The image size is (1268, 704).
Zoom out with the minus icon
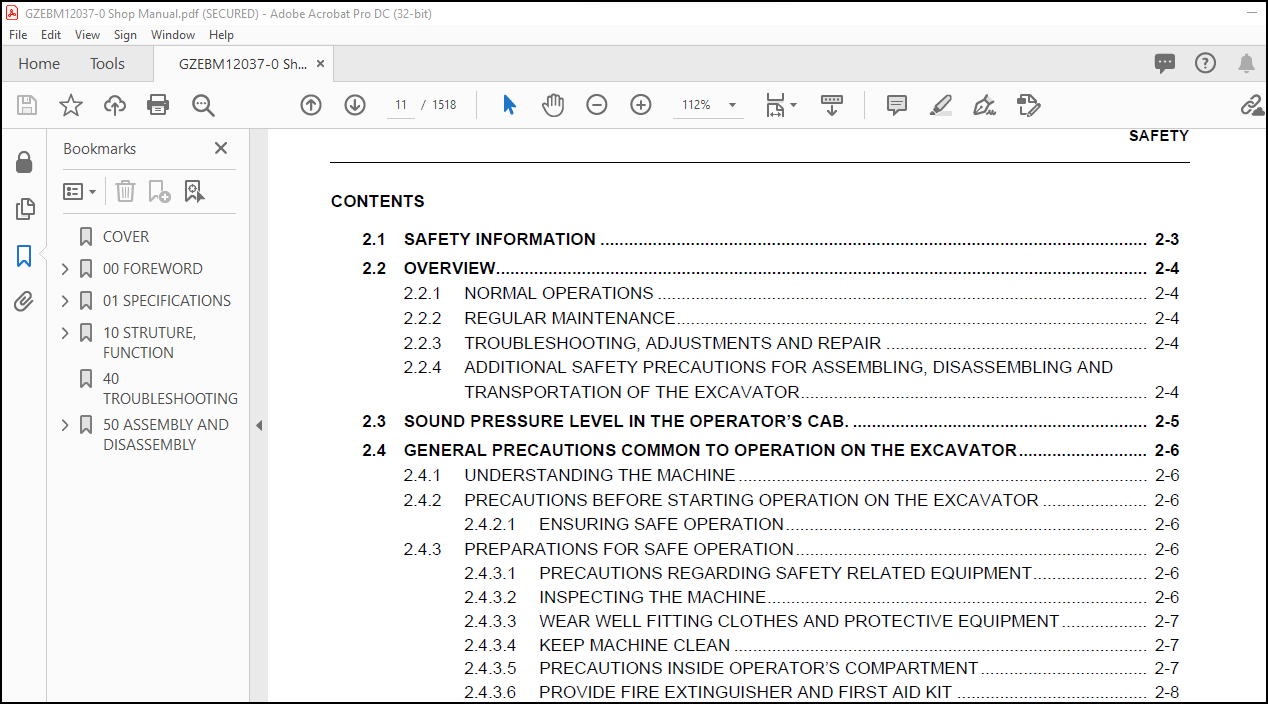click(597, 105)
